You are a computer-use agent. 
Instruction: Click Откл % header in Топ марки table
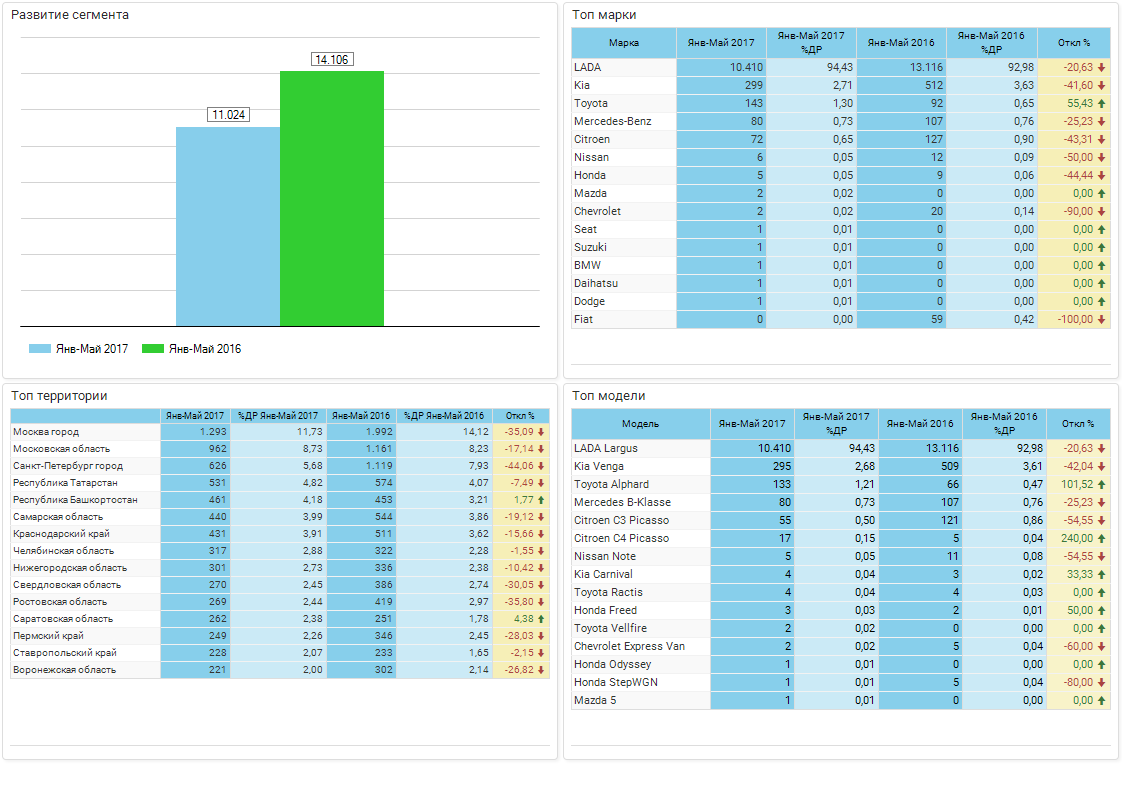click(x=1074, y=43)
